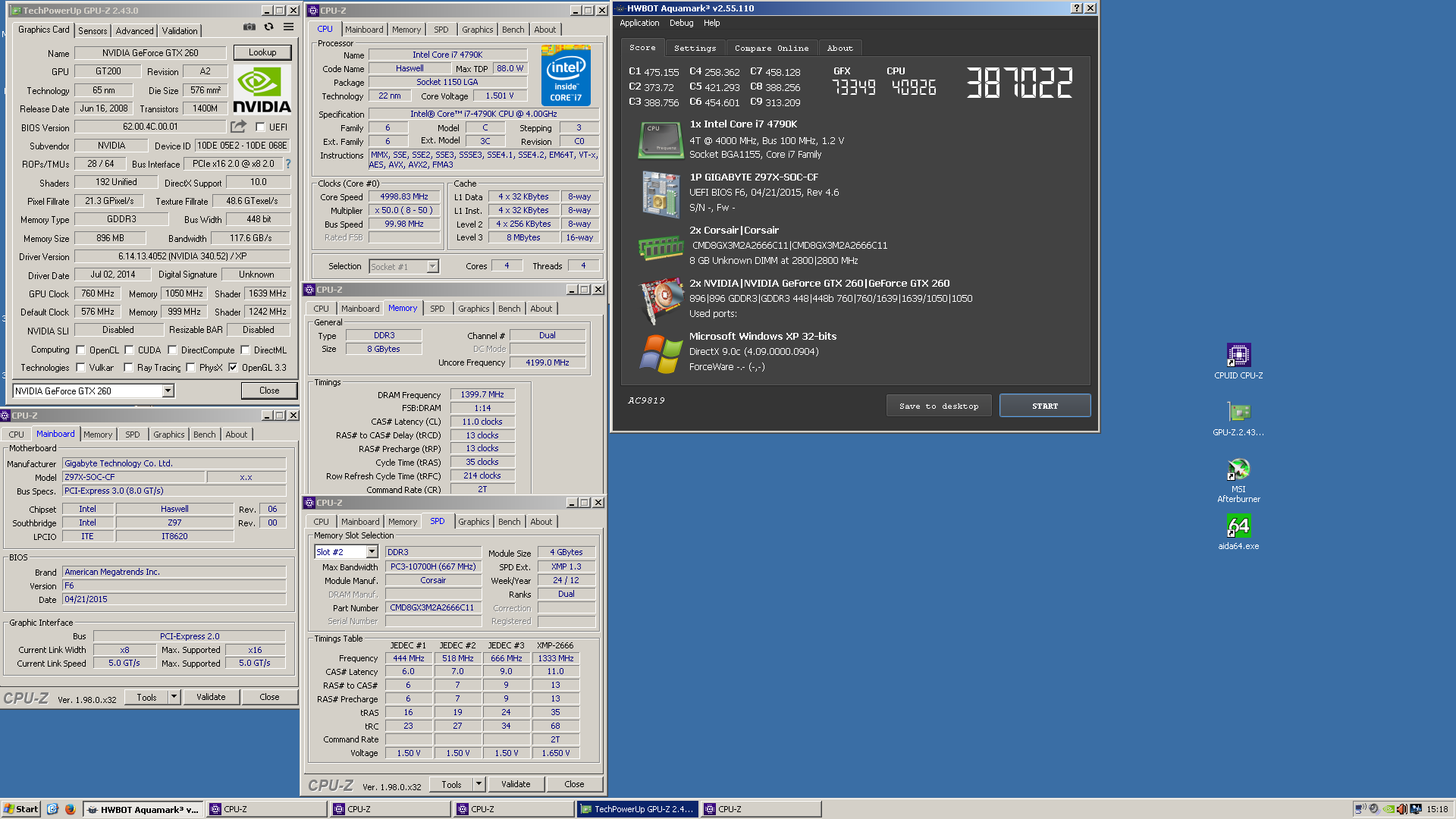Viewport: 1456px width, 819px height.
Task: Open the Debug menu in Aquamark
Action: 681,24
